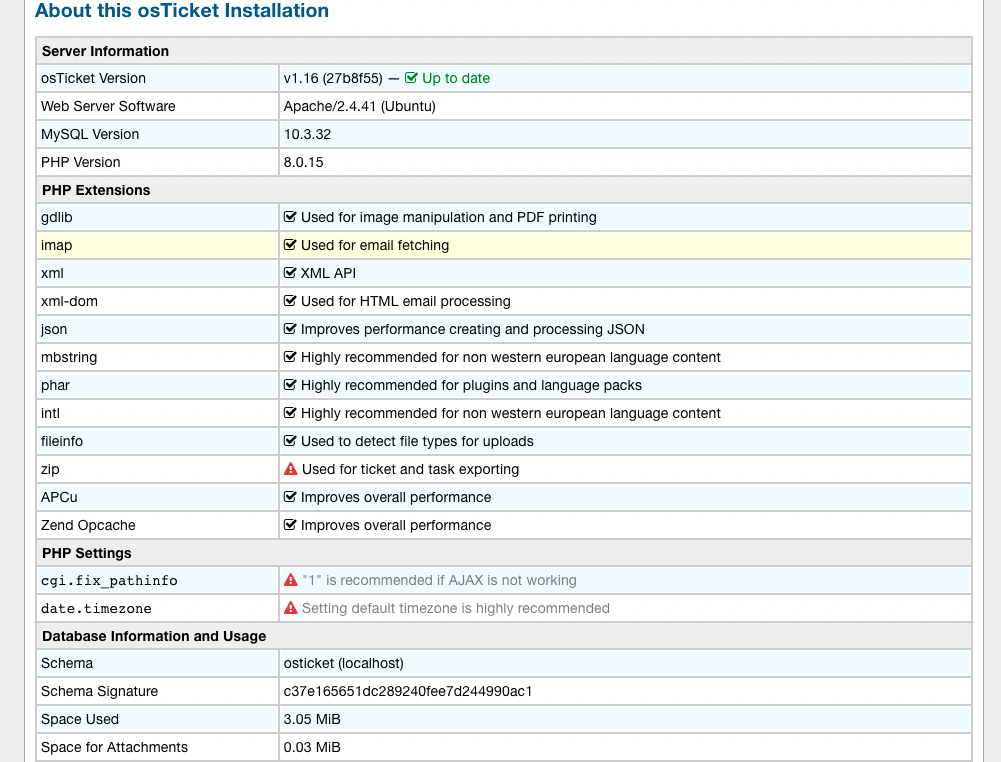The width and height of the screenshot is (1001, 762).
Task: Click 'Improves performance creating and processing JSON'
Action: (x=472, y=330)
